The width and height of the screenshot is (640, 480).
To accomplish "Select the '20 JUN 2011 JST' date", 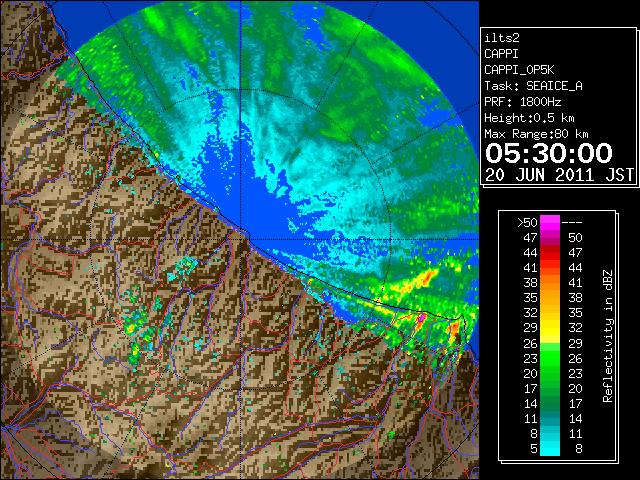I will pos(559,175).
